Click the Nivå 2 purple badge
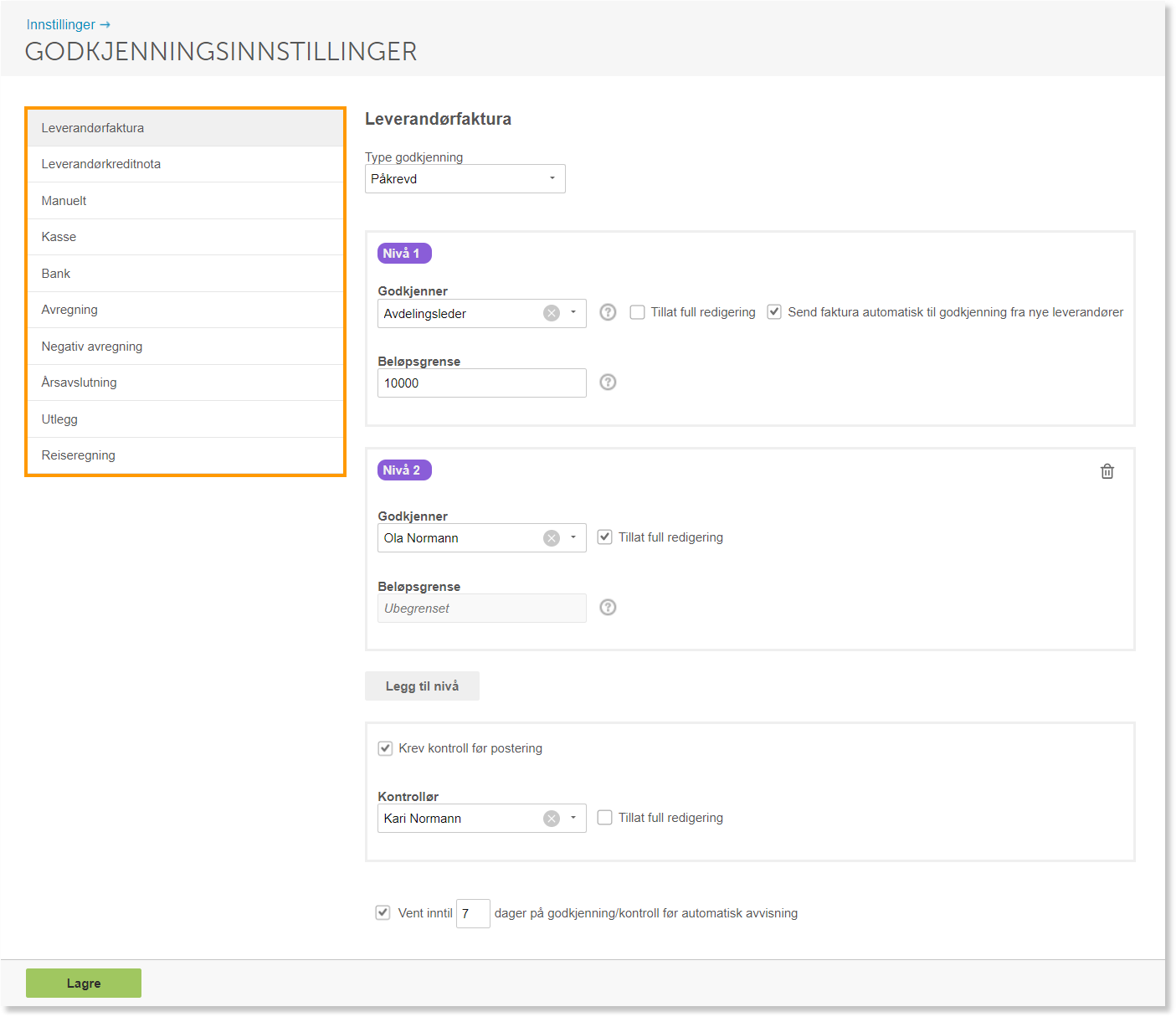Image resolution: width=1176 pixels, height=1017 pixels. coord(404,470)
